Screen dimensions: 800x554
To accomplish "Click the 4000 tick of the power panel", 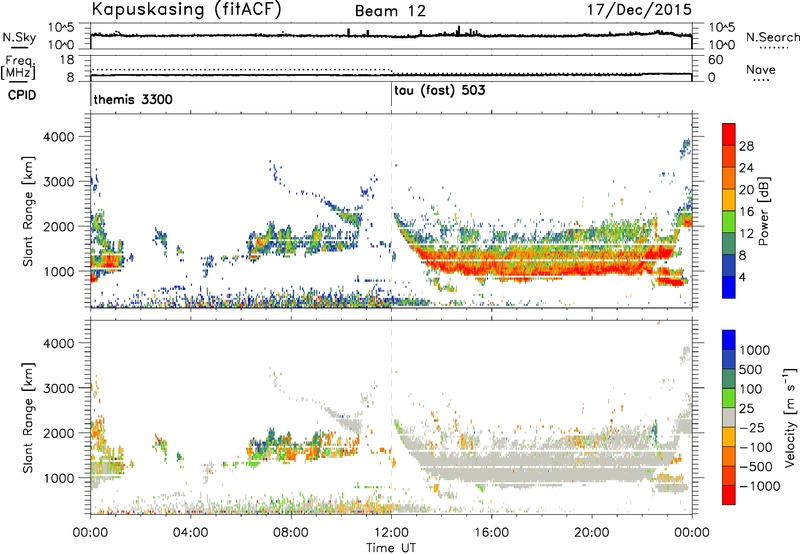I will [x=58, y=137].
